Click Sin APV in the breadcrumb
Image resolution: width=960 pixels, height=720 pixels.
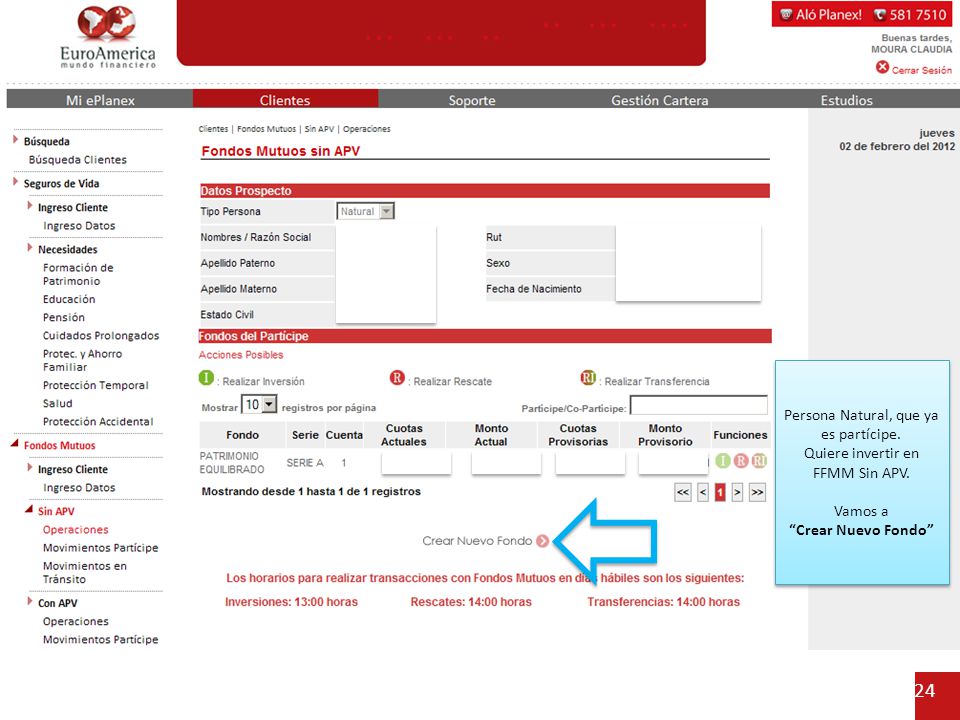pos(320,129)
